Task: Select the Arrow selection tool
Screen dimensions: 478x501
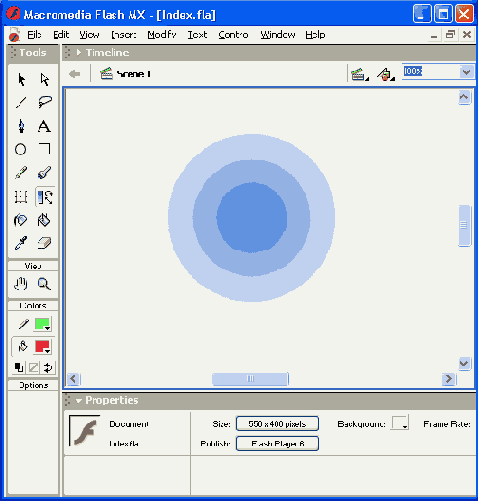Action: coord(21,80)
